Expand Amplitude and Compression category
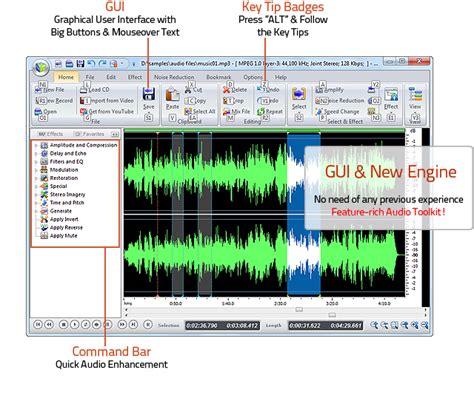 coord(36,145)
